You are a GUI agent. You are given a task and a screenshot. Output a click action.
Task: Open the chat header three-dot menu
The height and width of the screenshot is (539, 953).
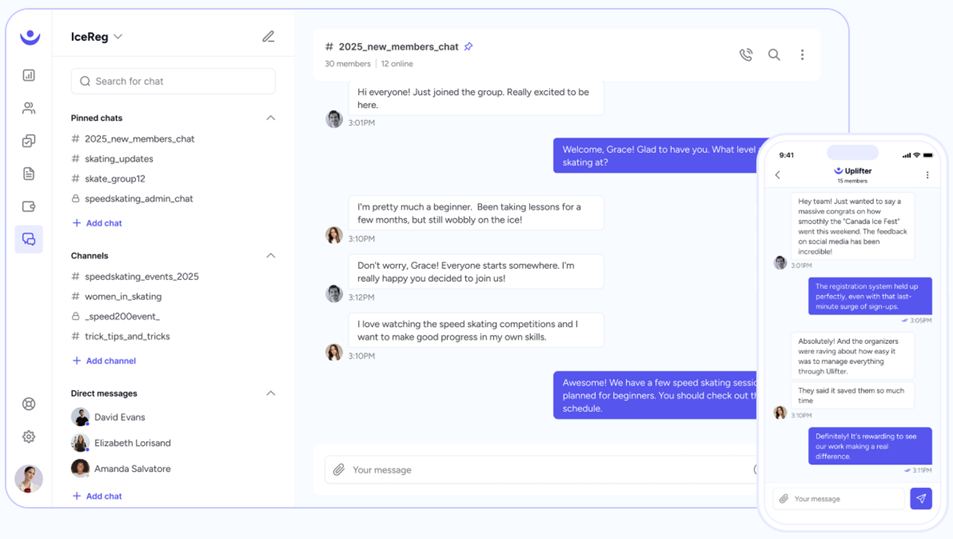(x=802, y=55)
